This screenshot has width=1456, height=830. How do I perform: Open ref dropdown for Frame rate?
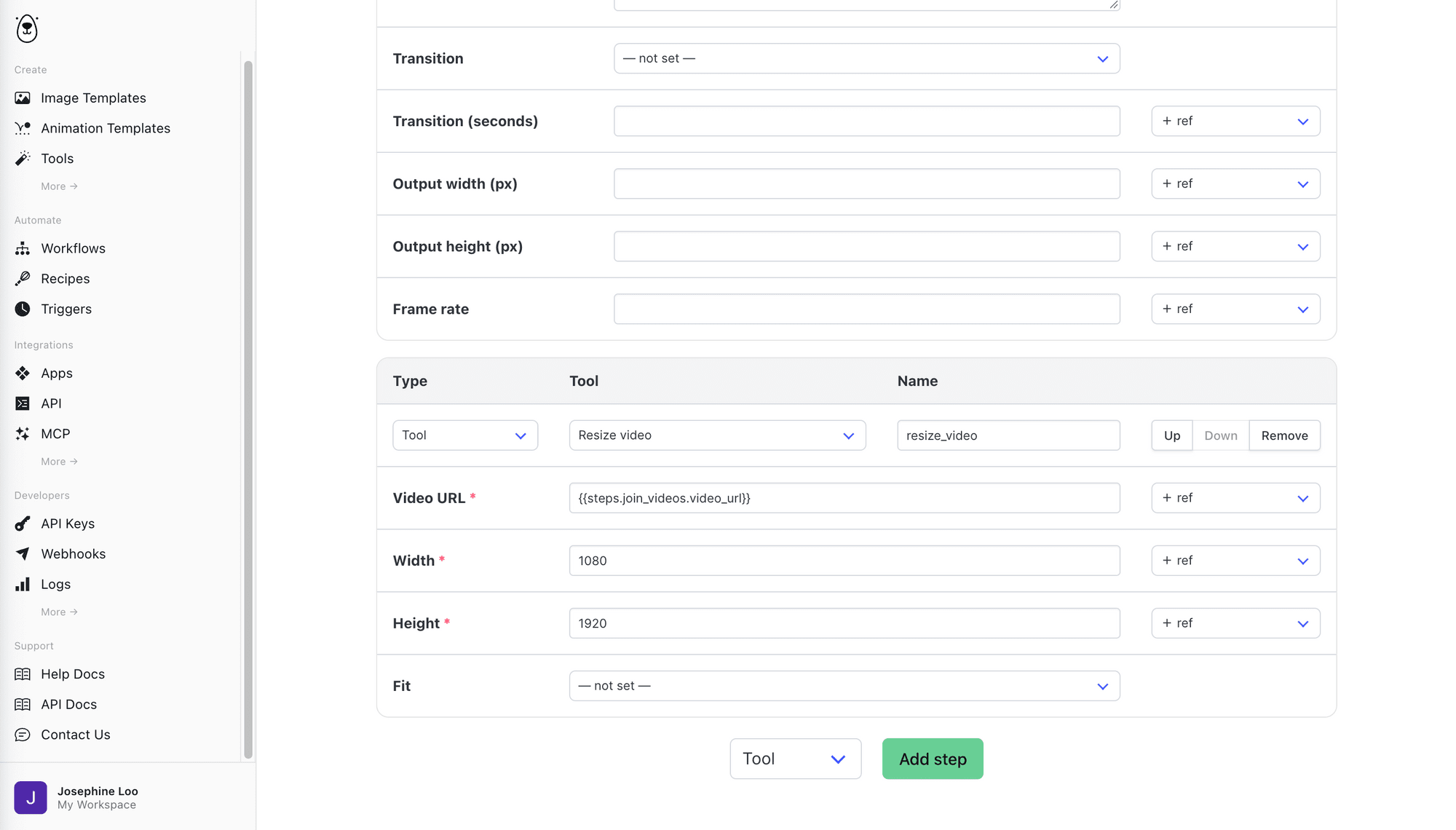click(x=1235, y=309)
